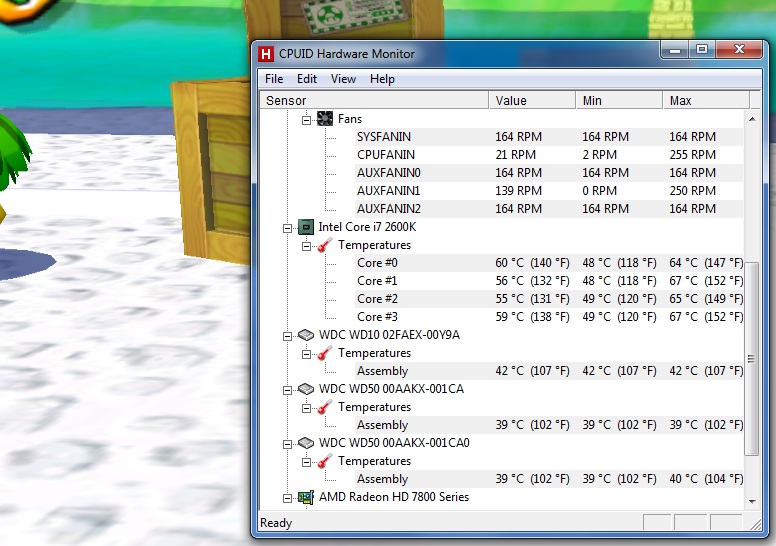Select the Core #0 temperature row
Screen dimensions: 776x546
(x=549, y=263)
